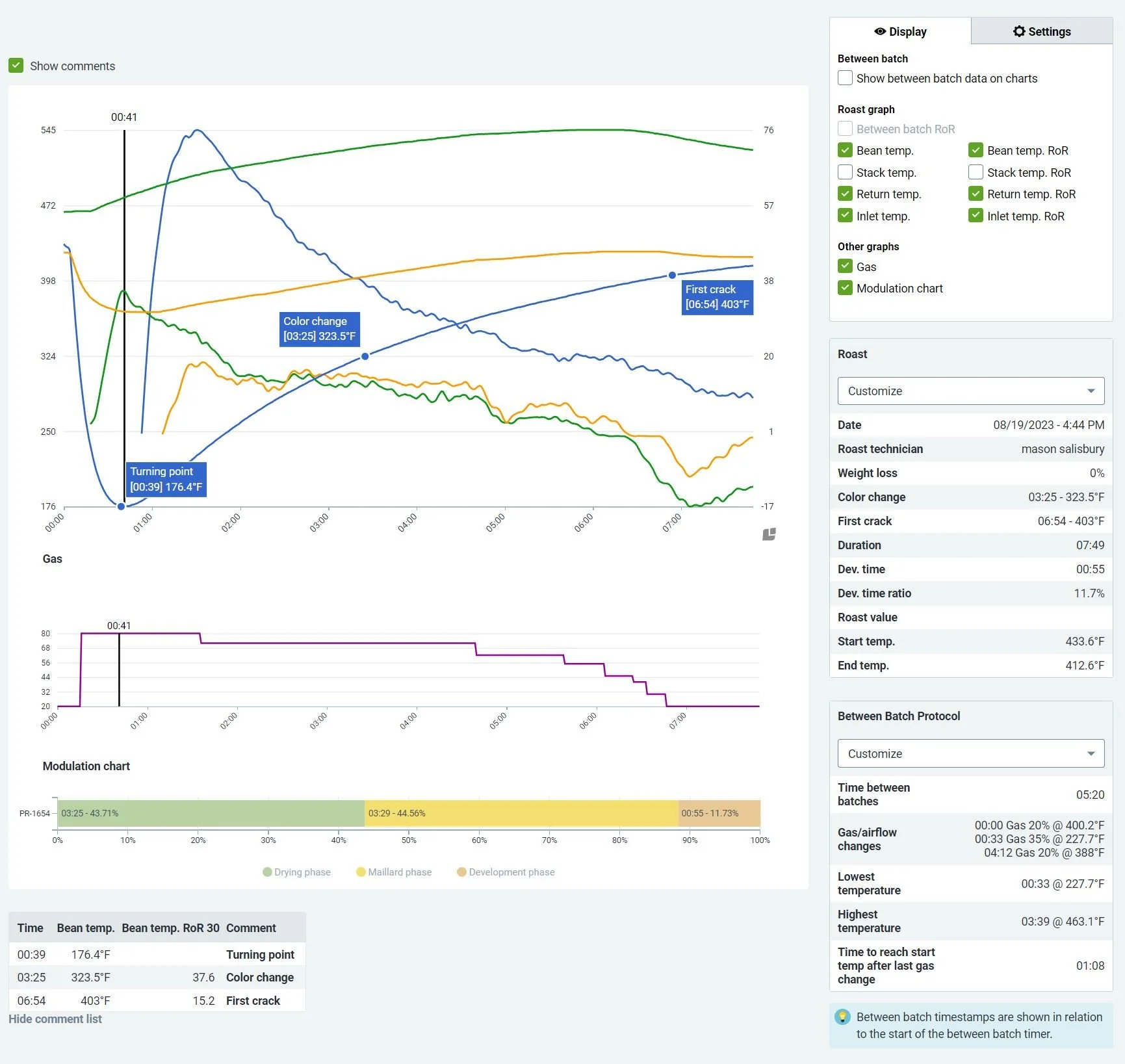Image resolution: width=1125 pixels, height=1064 pixels.
Task: Click the Turning point comment row
Action: coord(157,955)
